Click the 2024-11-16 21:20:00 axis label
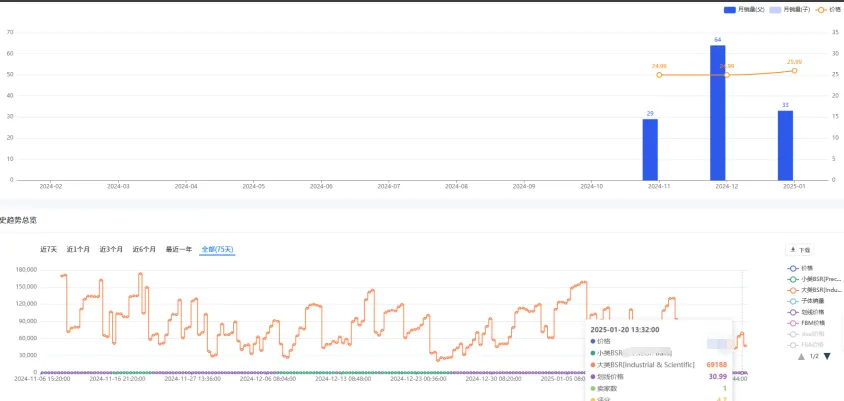 pyautogui.click(x=117, y=379)
